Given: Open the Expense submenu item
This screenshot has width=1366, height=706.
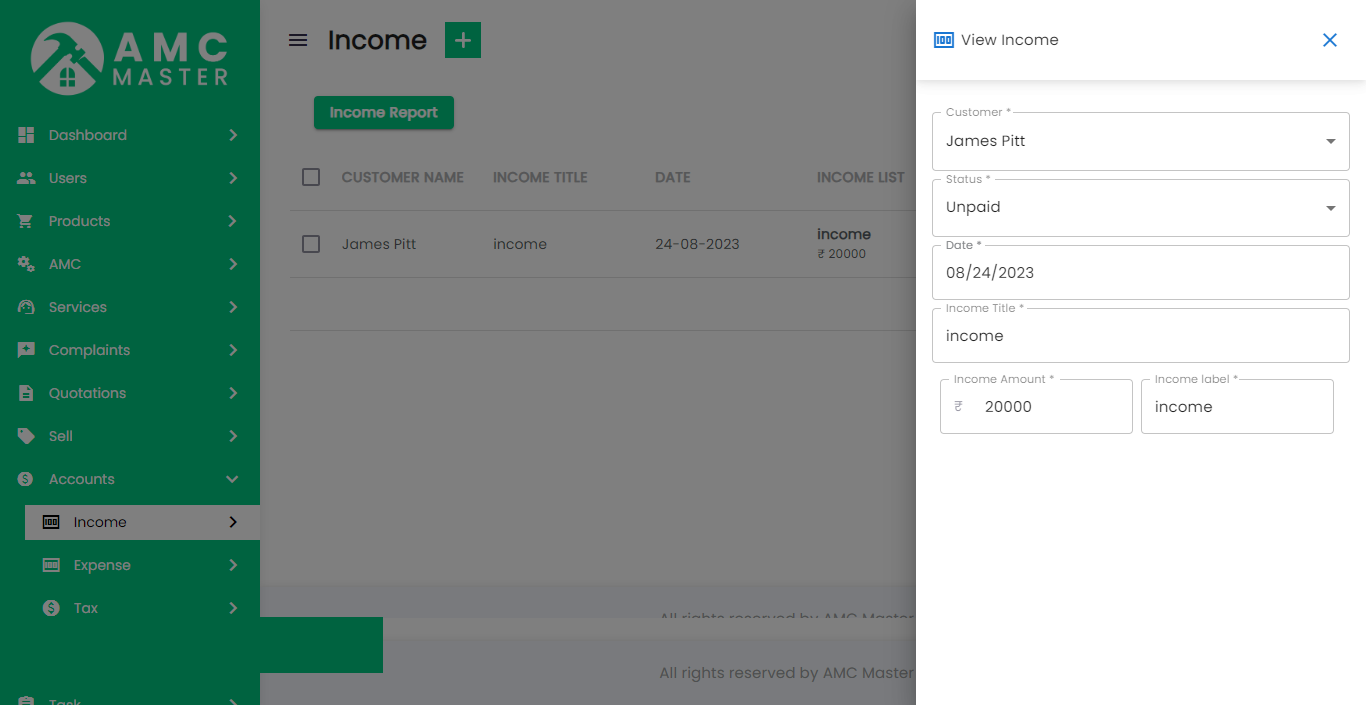Looking at the screenshot, I should [102, 565].
